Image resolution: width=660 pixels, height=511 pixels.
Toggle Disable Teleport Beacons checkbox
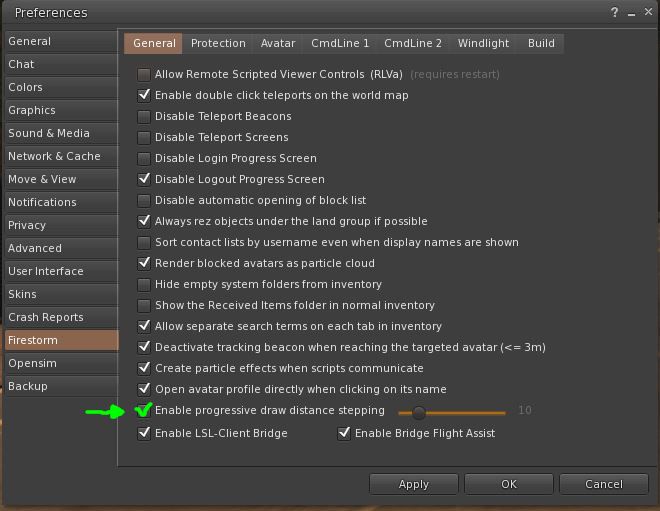coord(144,117)
